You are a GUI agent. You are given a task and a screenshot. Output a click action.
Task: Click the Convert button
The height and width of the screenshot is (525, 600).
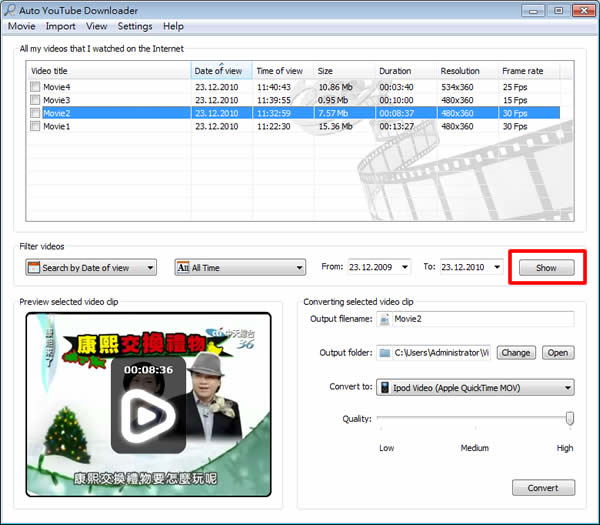coord(543,488)
